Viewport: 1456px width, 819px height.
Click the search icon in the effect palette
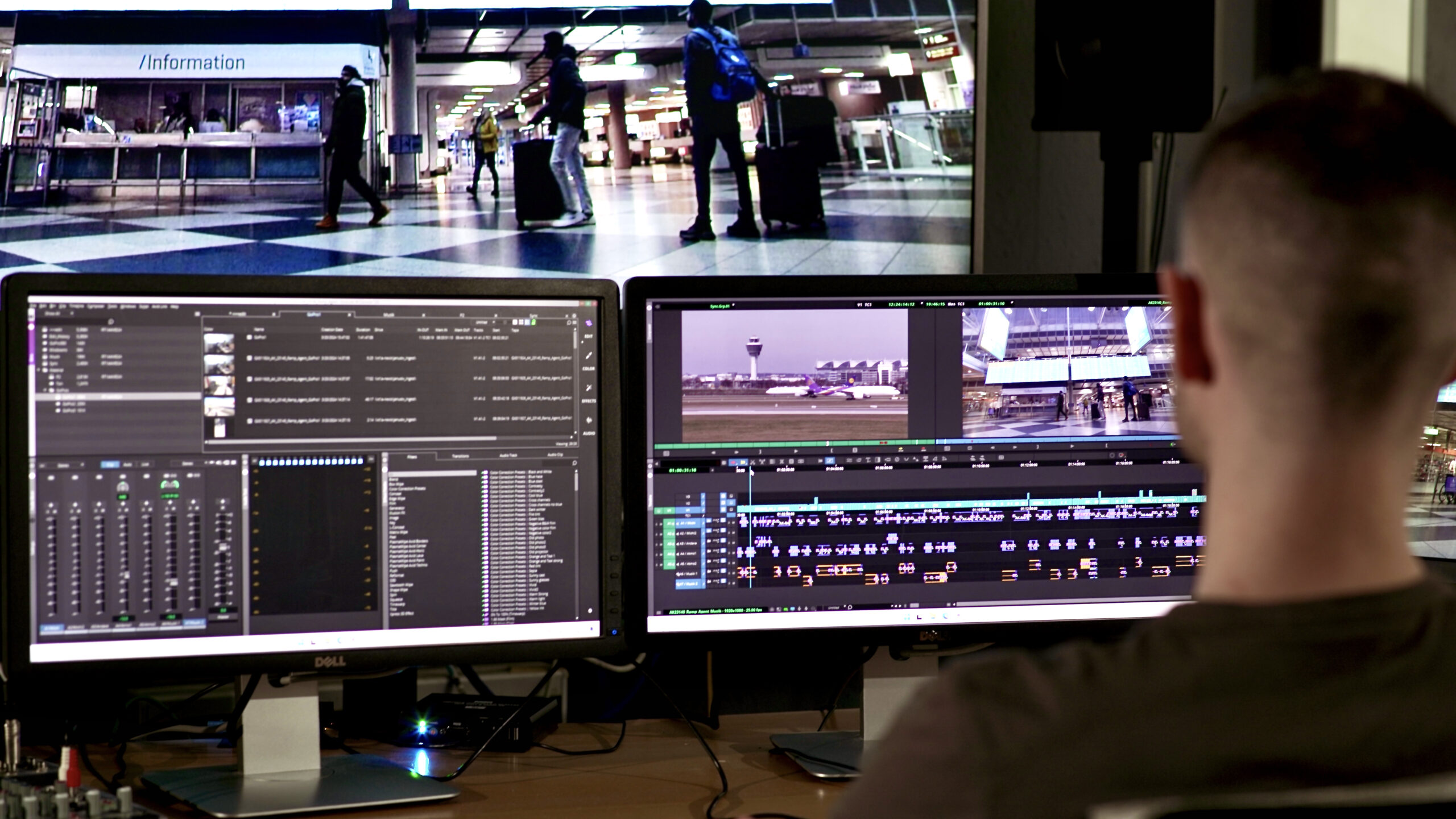click(x=574, y=463)
